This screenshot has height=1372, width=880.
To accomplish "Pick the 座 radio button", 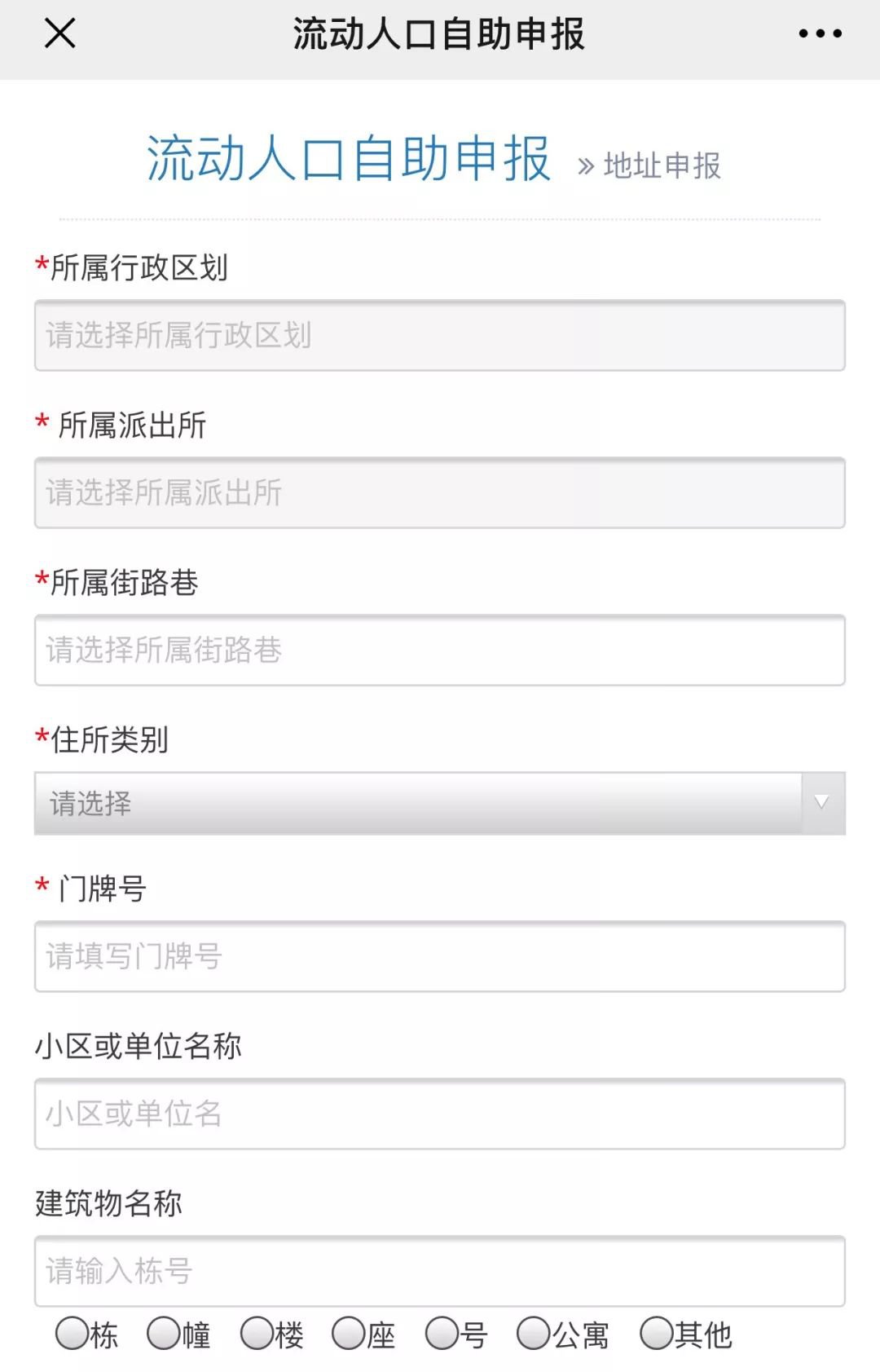I will 349,1334.
